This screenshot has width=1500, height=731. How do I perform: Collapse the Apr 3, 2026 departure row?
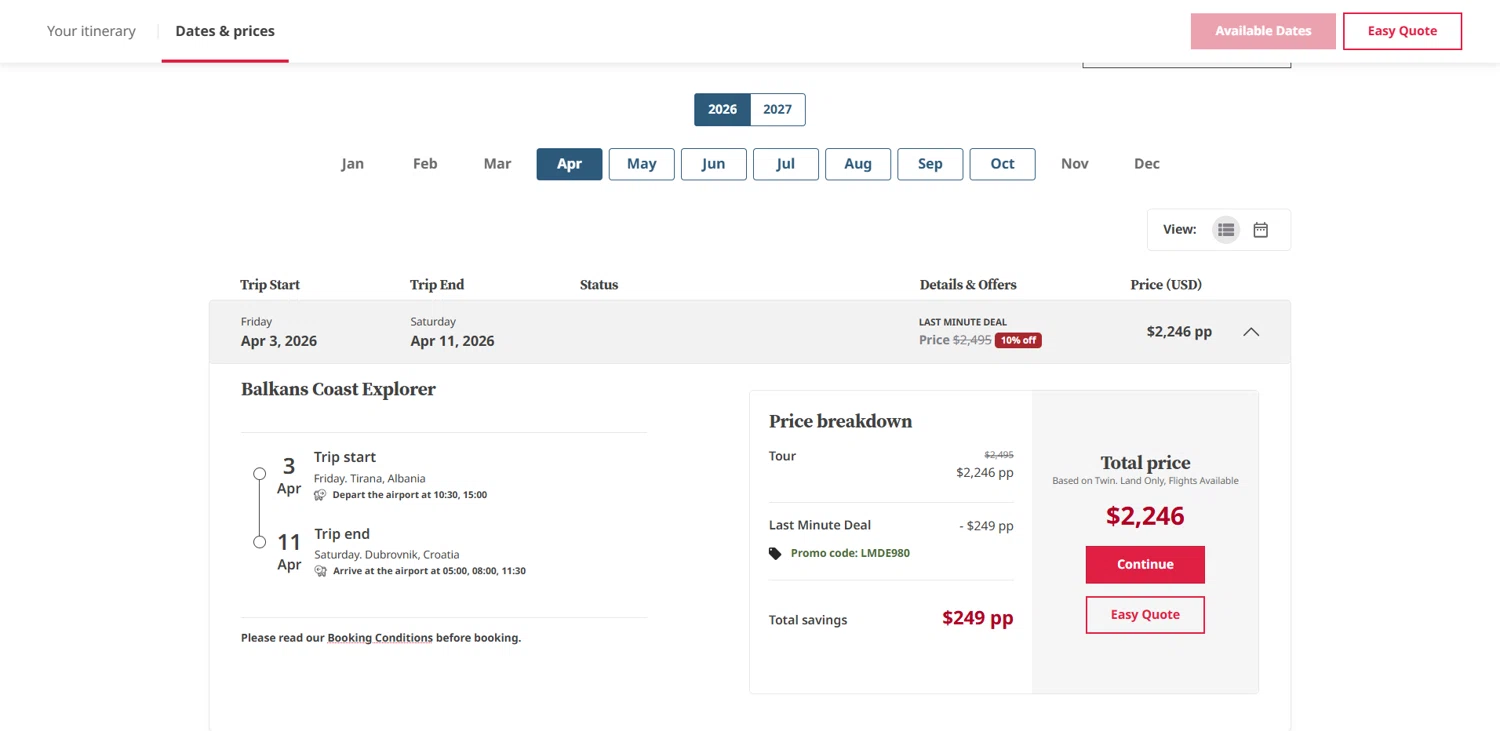point(1251,332)
